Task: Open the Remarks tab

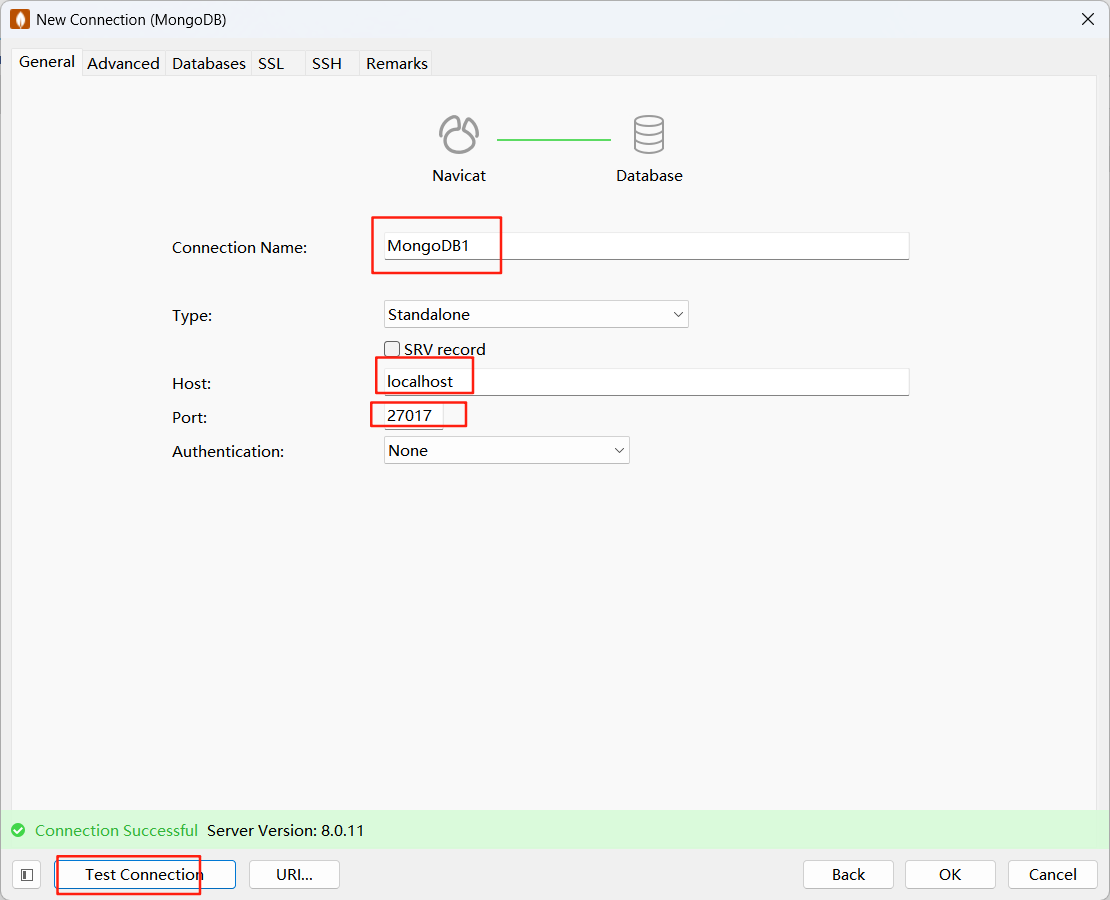Action: pyautogui.click(x=396, y=64)
